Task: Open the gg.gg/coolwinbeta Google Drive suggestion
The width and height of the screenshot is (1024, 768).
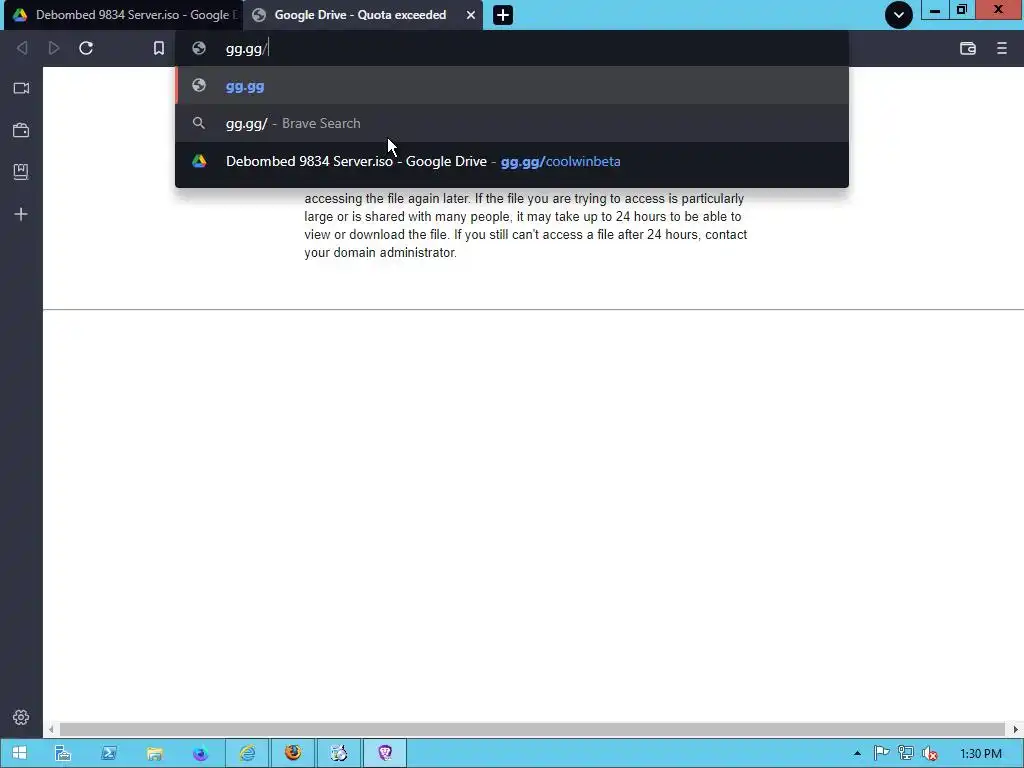Action: [x=512, y=161]
